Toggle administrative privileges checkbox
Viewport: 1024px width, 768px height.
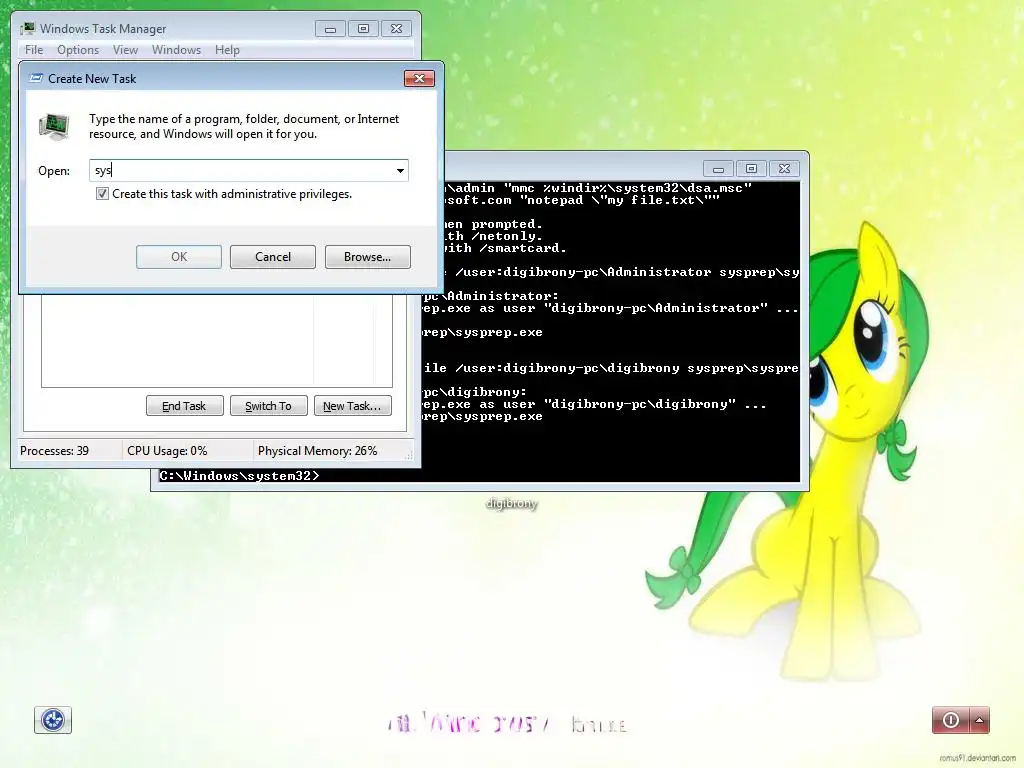(103, 193)
